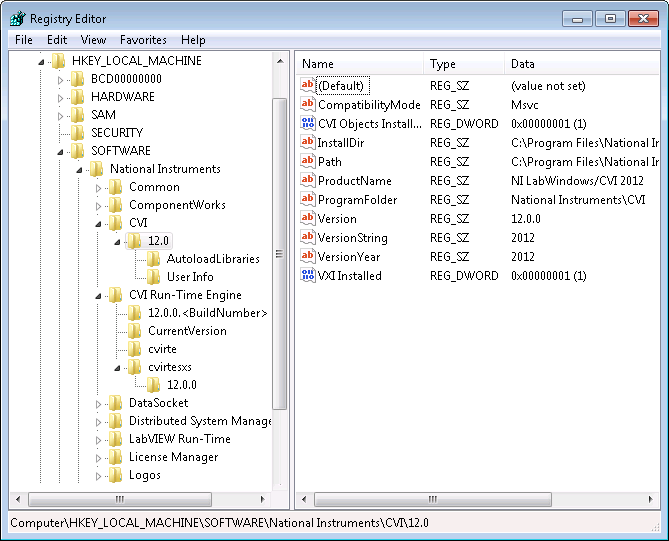Sort values by the Data column header
669x541 pixels.
pyautogui.click(x=582, y=64)
